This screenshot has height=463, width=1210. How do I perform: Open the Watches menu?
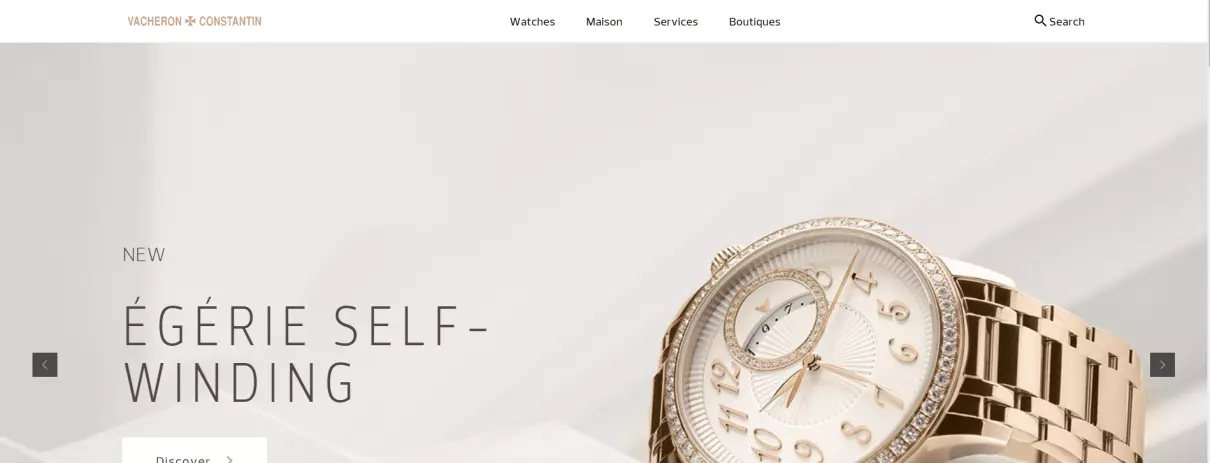pos(532,21)
